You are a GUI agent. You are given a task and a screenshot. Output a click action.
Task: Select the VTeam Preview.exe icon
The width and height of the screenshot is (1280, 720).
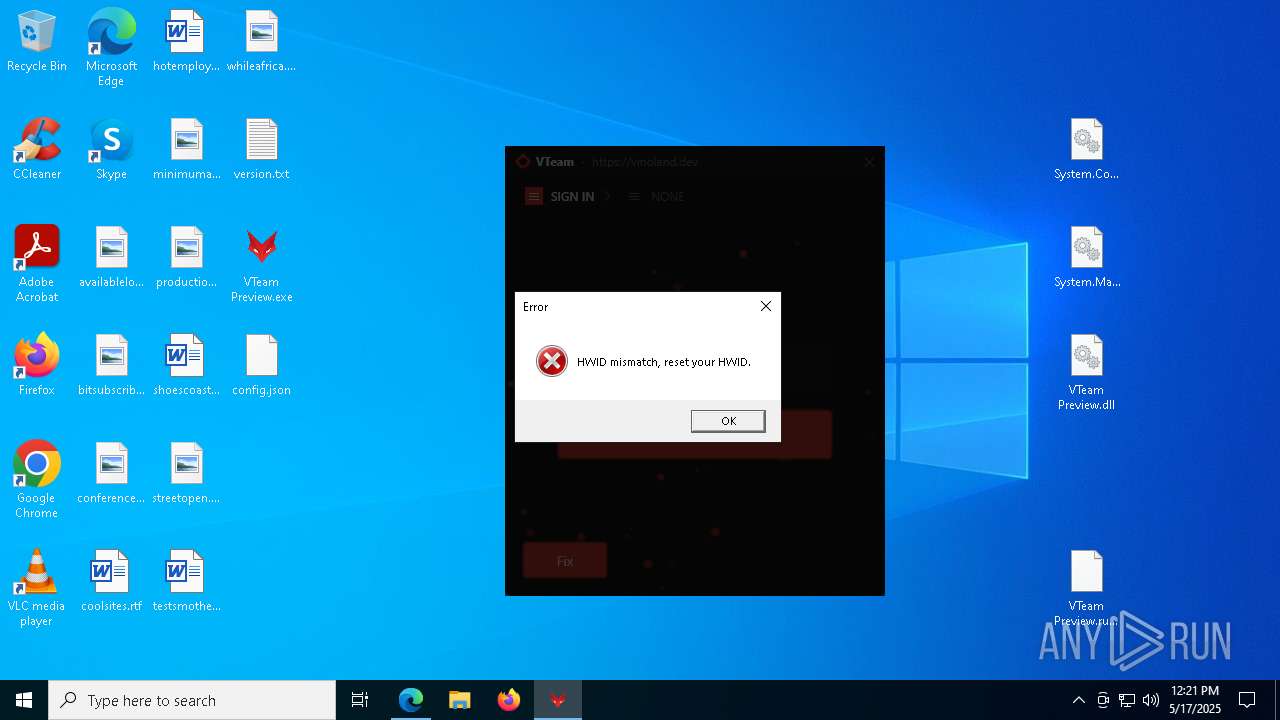(261, 264)
